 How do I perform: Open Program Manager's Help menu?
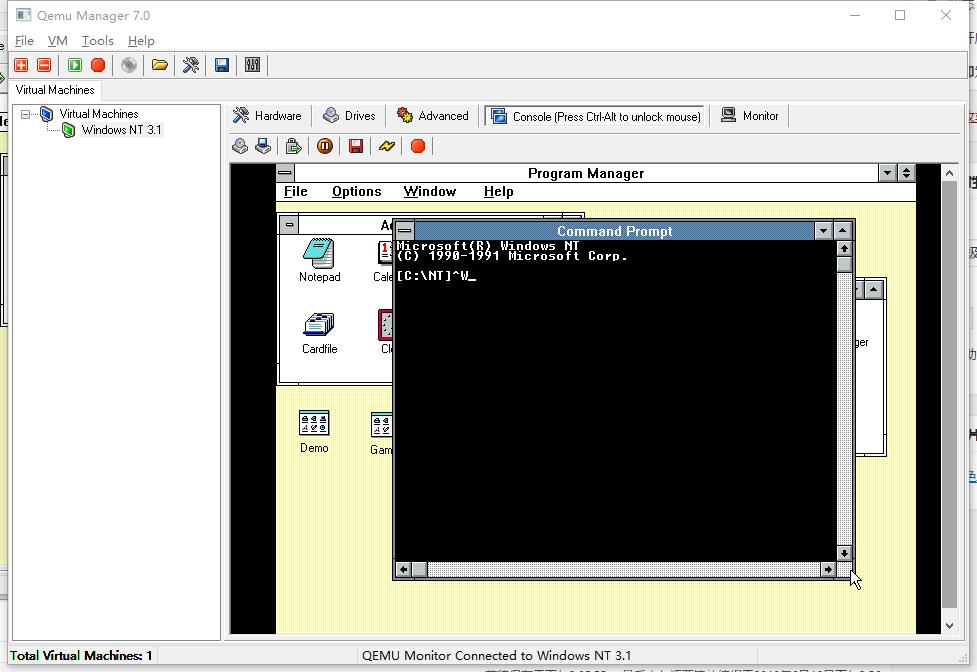[498, 191]
